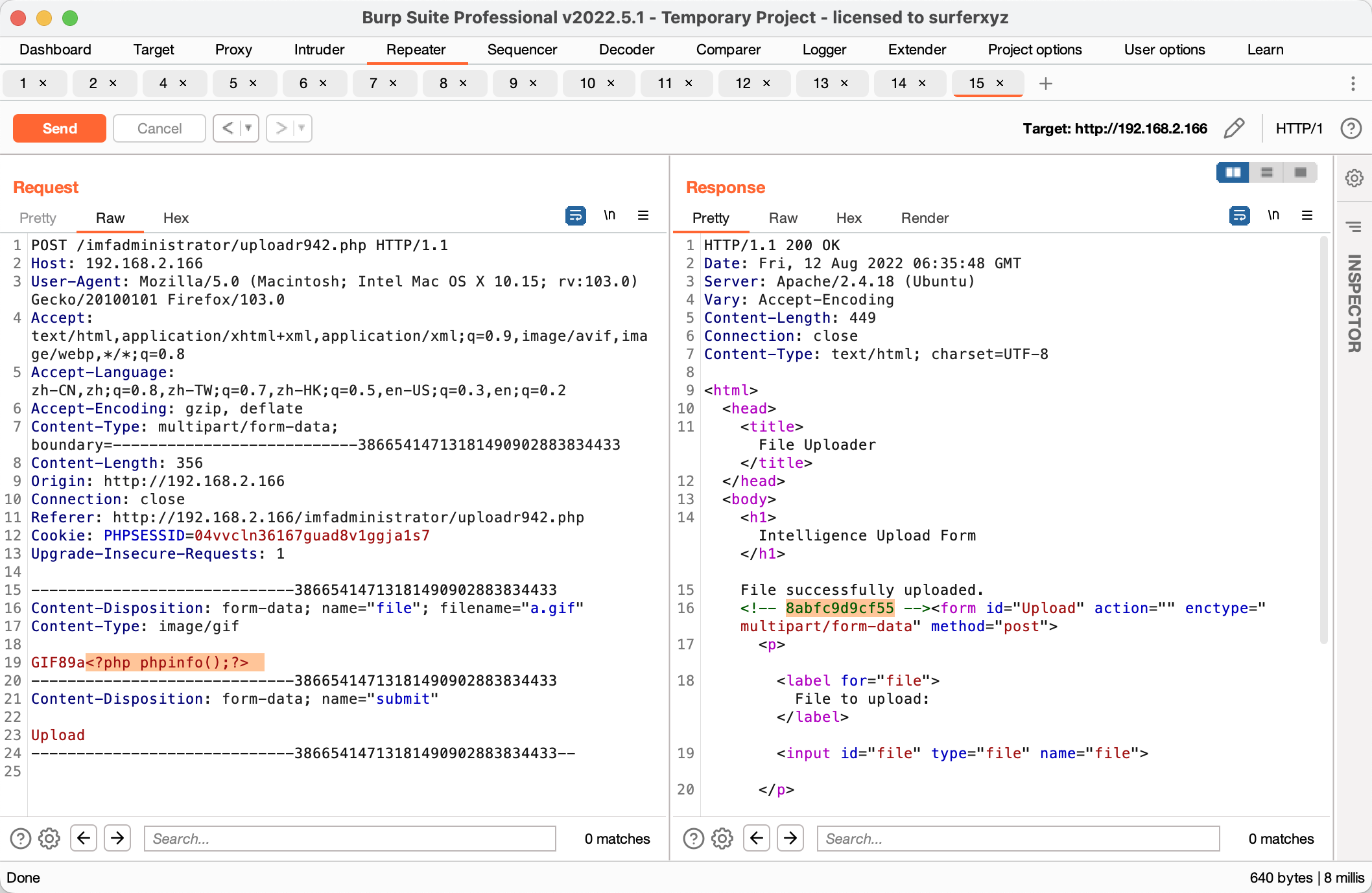The width and height of the screenshot is (1372, 893).
Task: Close Repeater tab 15
Action: (1000, 84)
